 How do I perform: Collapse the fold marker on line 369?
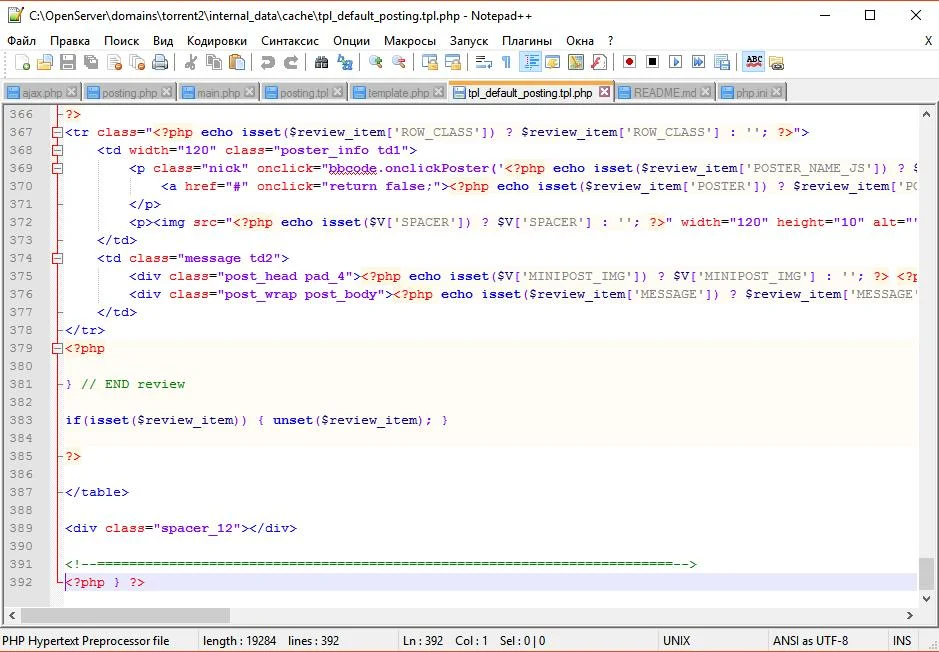[x=57, y=168]
